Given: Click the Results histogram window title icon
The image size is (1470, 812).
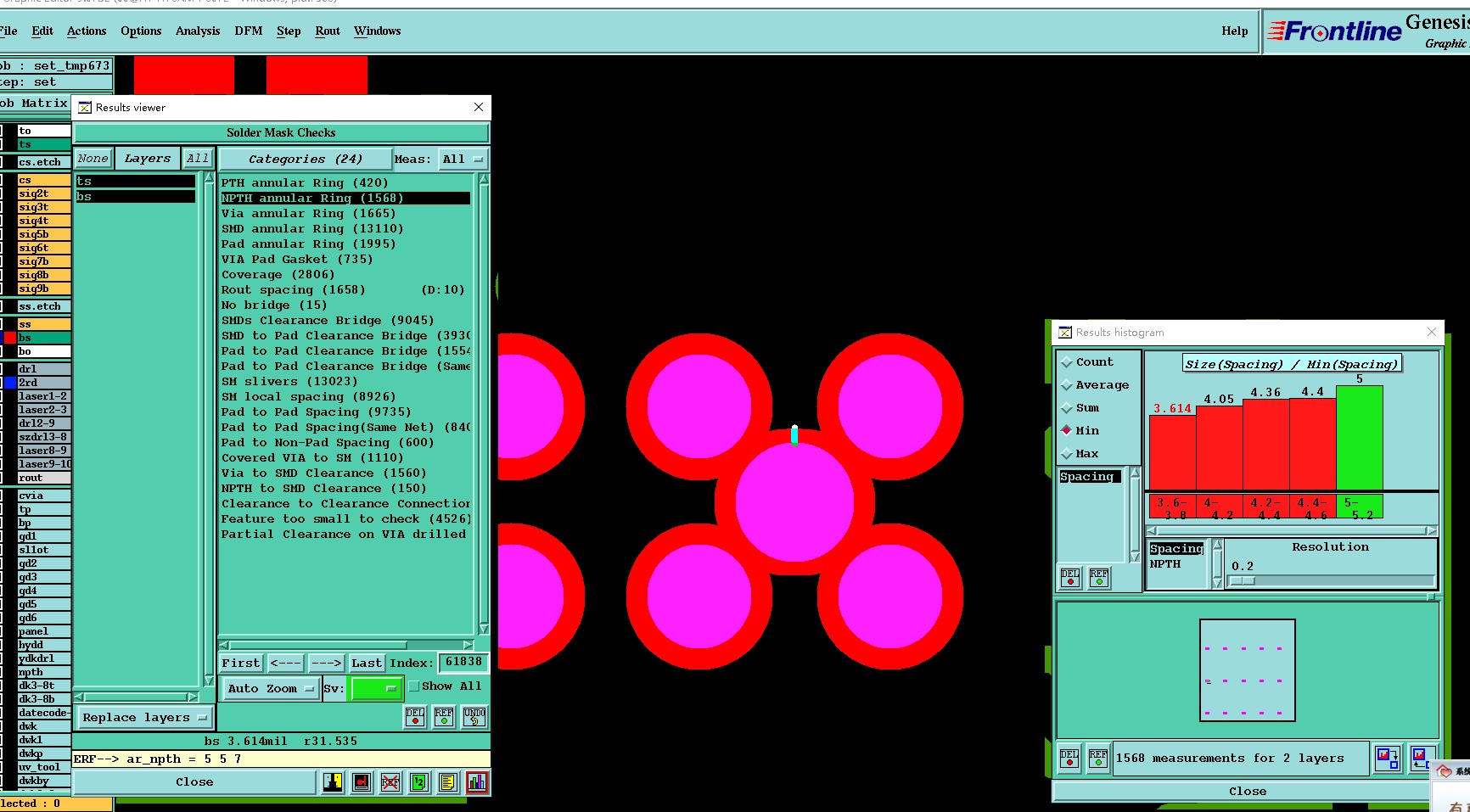Looking at the screenshot, I should [1065, 333].
